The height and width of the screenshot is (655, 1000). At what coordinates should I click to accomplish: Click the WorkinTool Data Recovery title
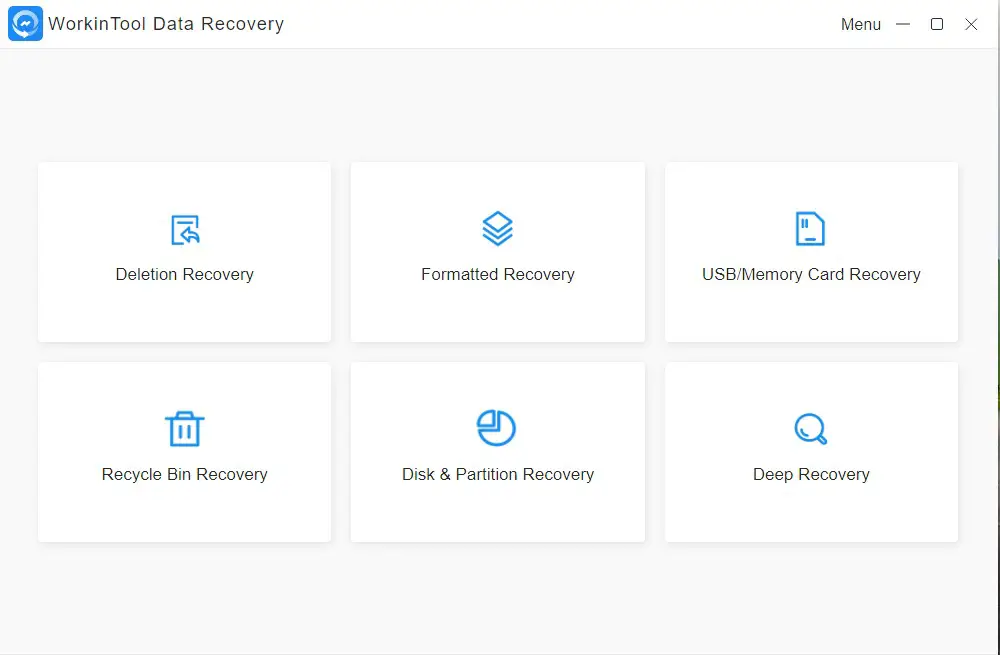click(166, 24)
